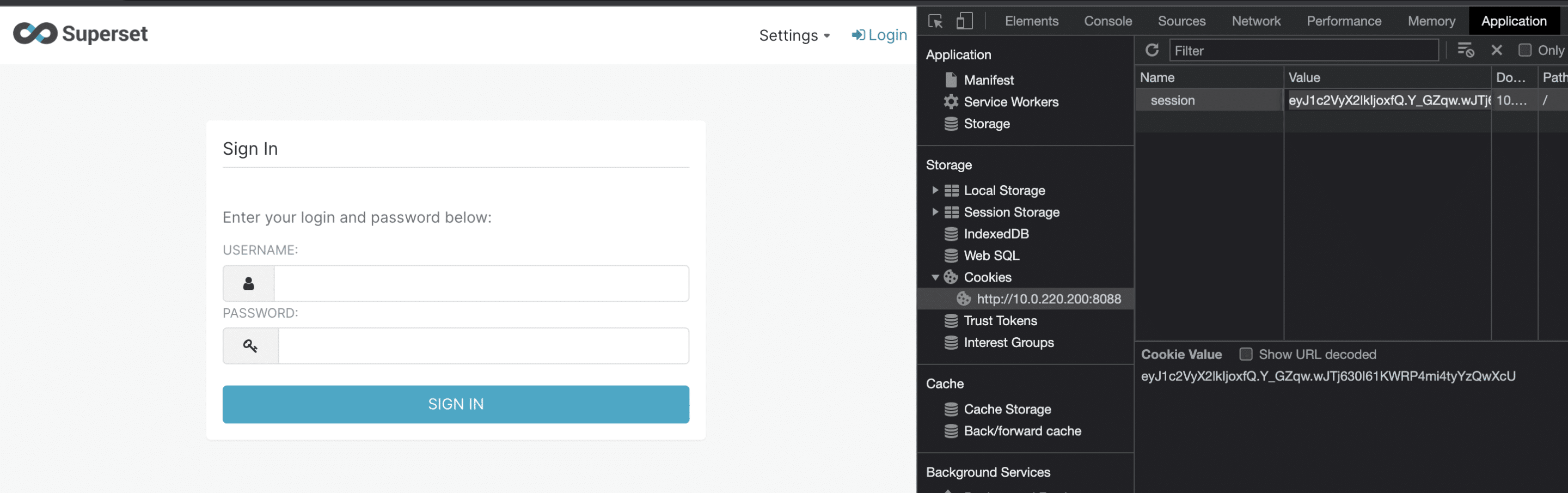Screen dimensions: 1568x493
Task: Expand the Session Storage tree
Action: 935,212
